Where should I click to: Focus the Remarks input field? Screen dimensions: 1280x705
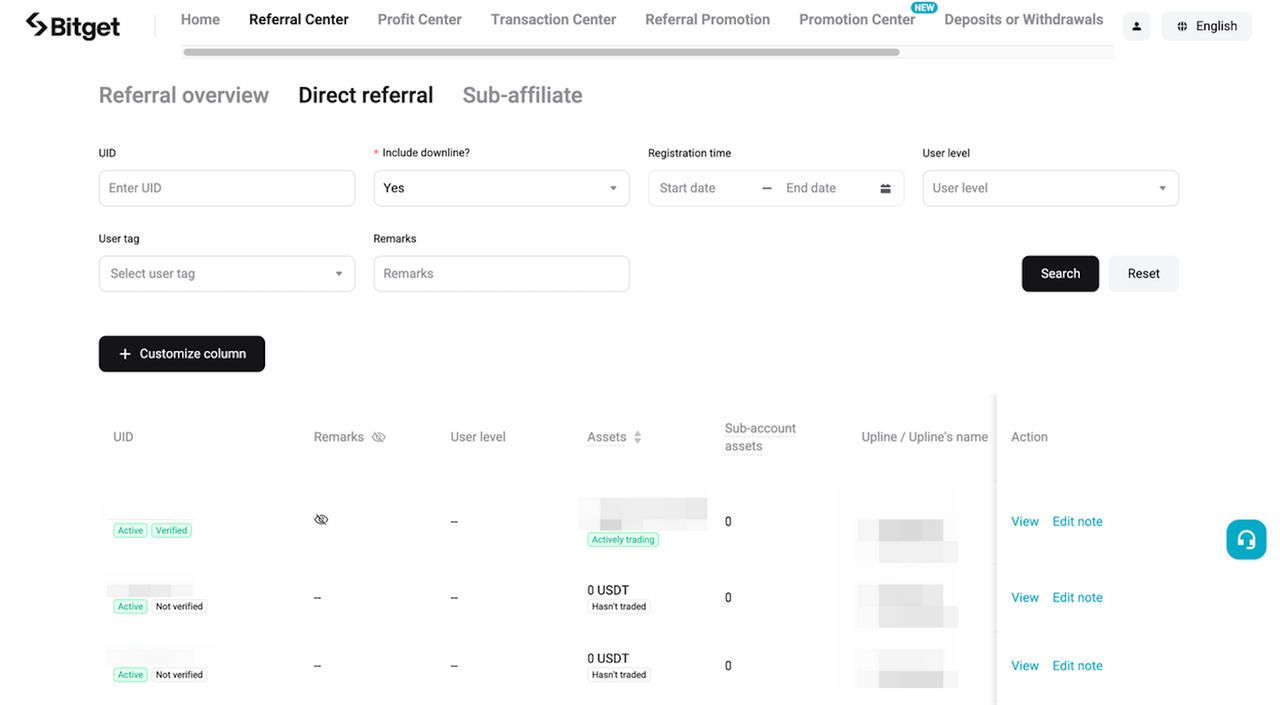[x=501, y=274]
